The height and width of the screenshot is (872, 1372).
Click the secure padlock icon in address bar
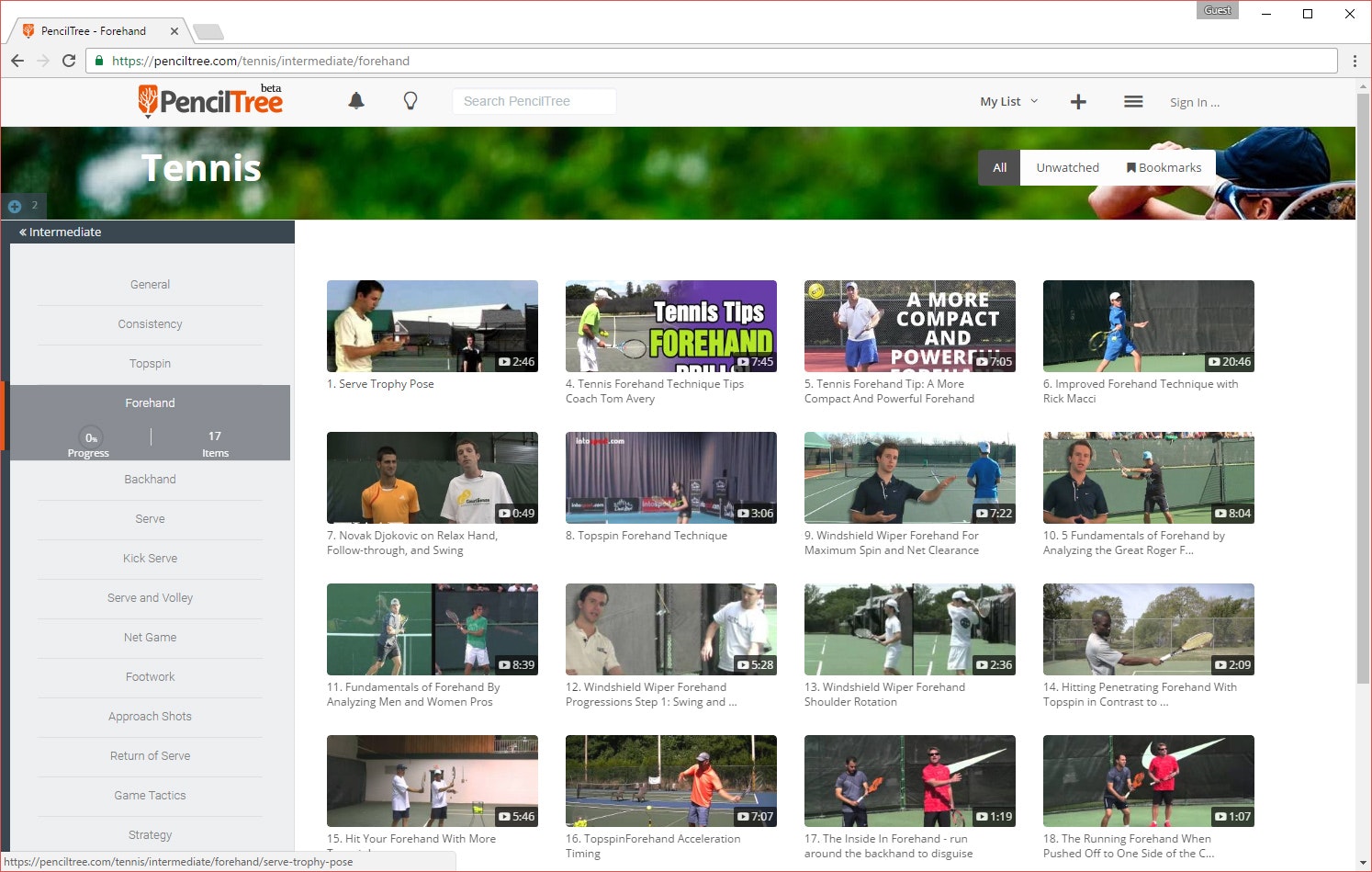click(99, 61)
